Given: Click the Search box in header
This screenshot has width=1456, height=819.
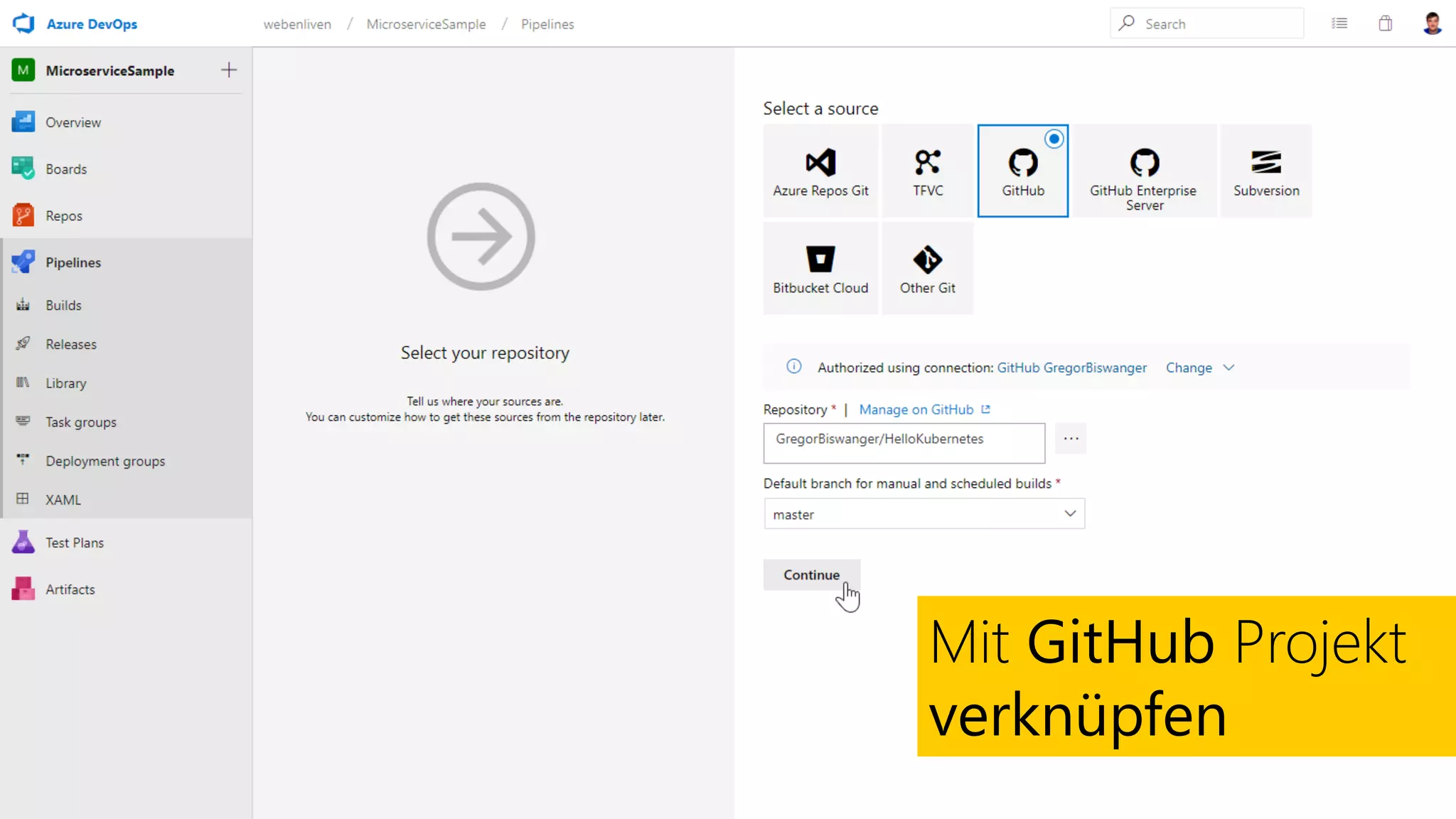Looking at the screenshot, I should tap(1206, 23).
